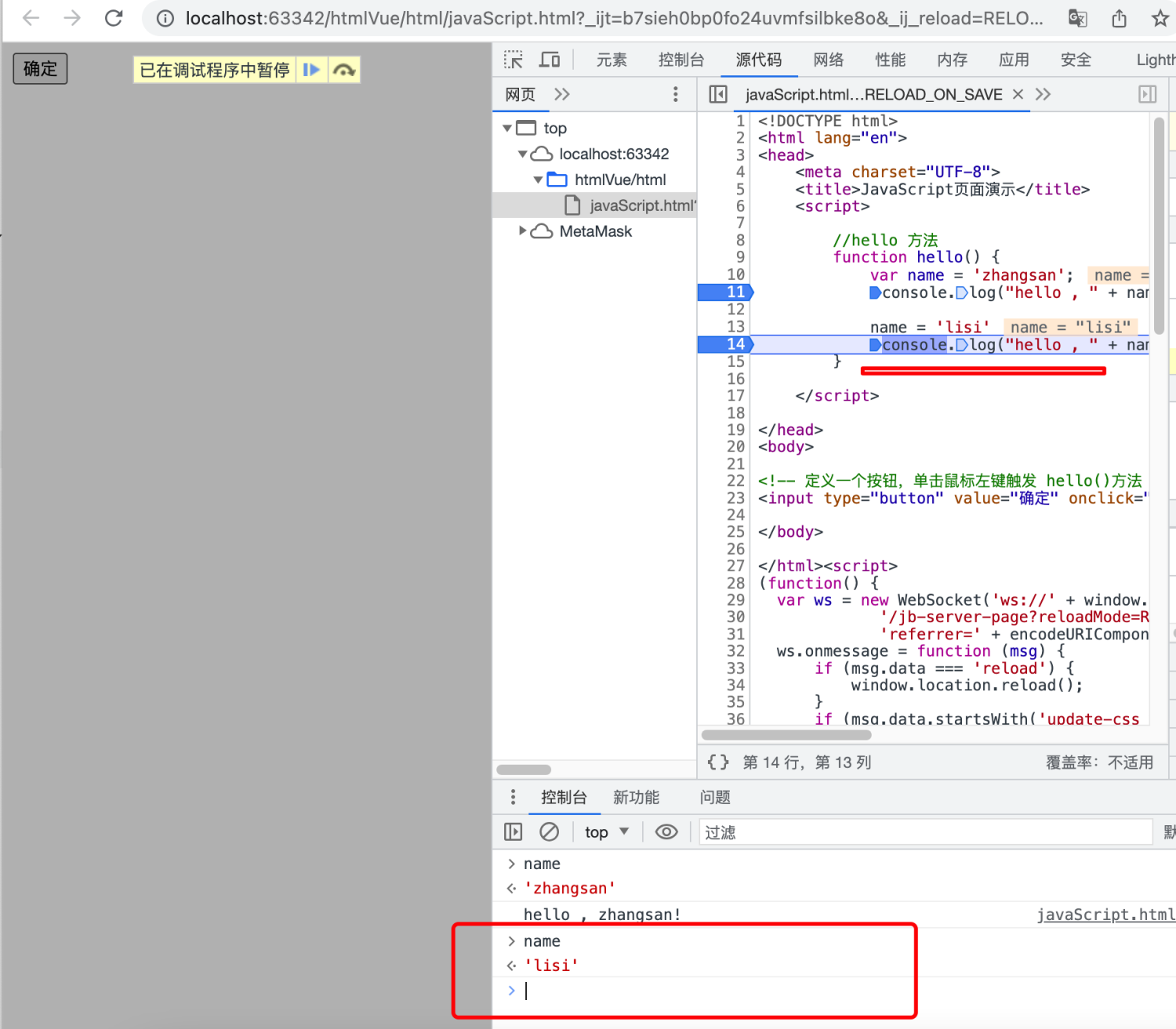Screen dimensions: 1176x1029
Task: Click line number 13 in the gutter
Action: coord(735,327)
